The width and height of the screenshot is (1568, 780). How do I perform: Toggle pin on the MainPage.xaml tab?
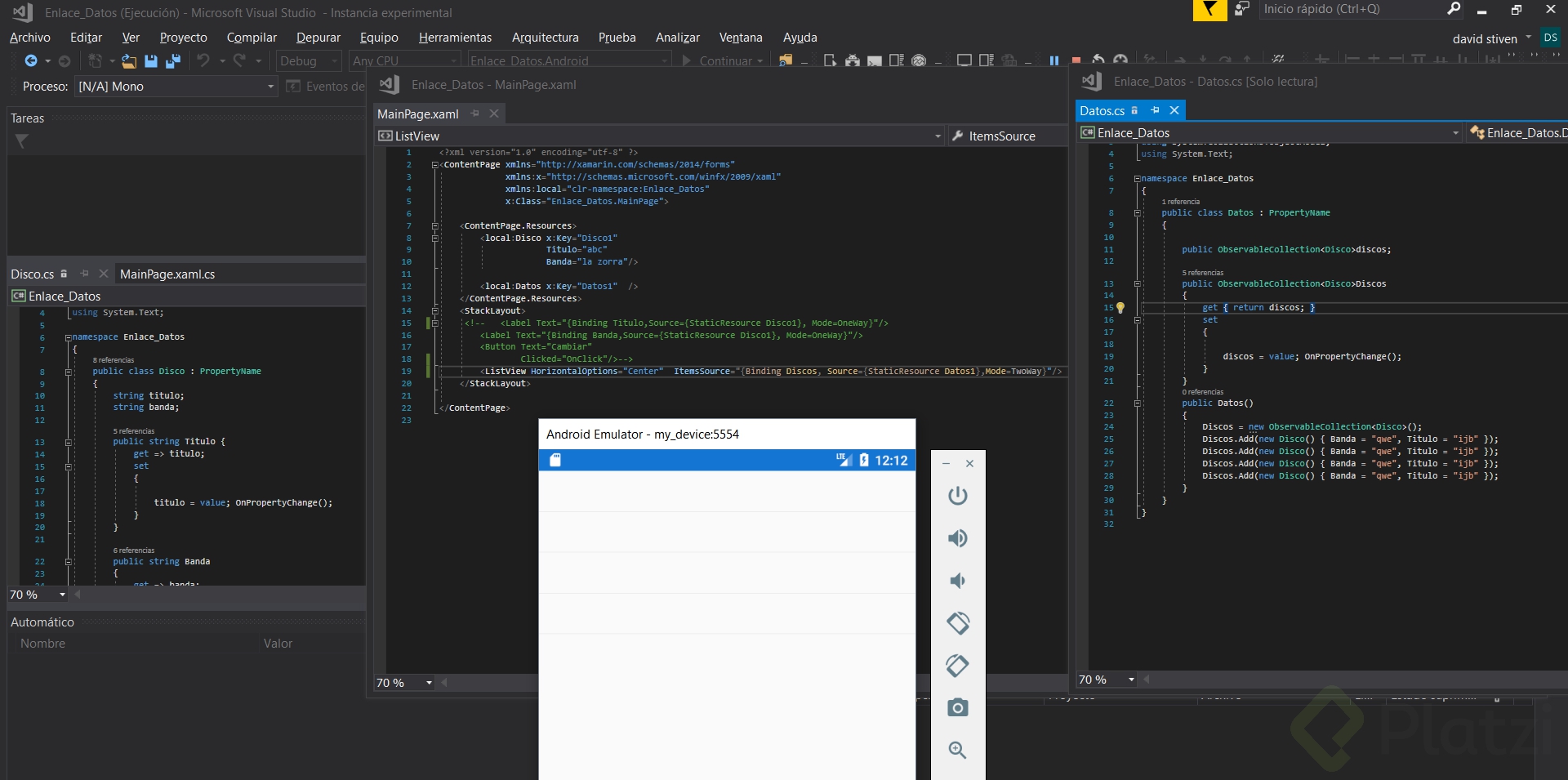(x=475, y=114)
